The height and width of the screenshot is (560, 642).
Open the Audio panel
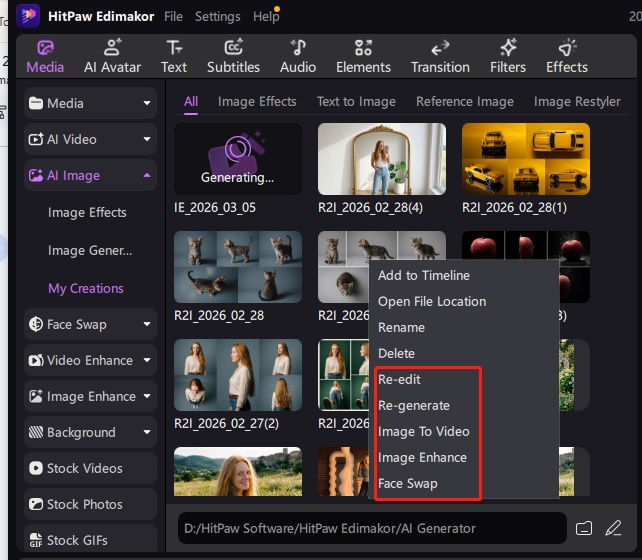(298, 56)
